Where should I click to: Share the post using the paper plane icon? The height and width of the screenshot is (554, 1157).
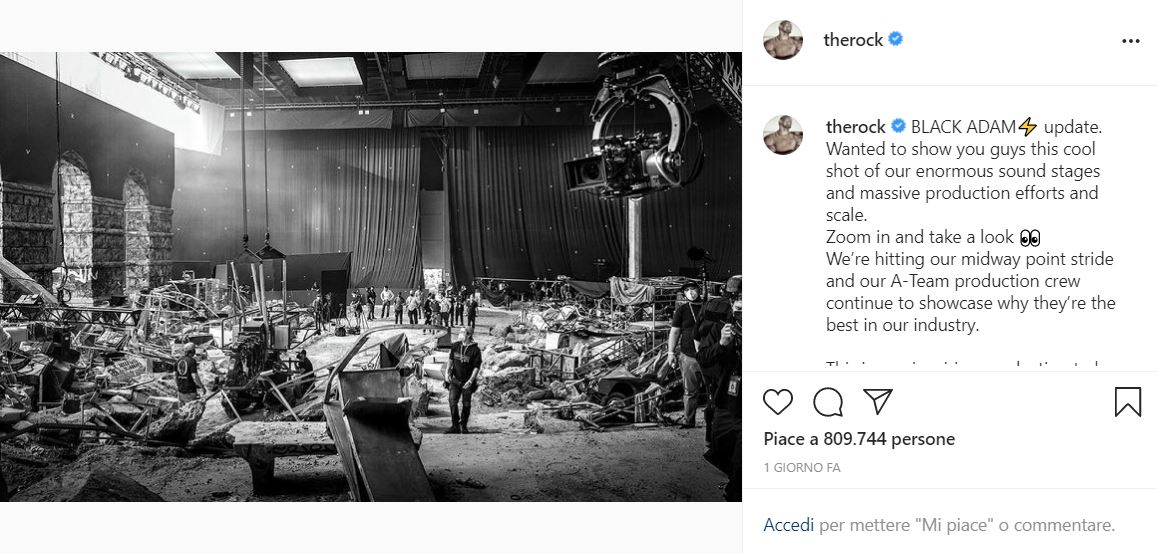(878, 401)
